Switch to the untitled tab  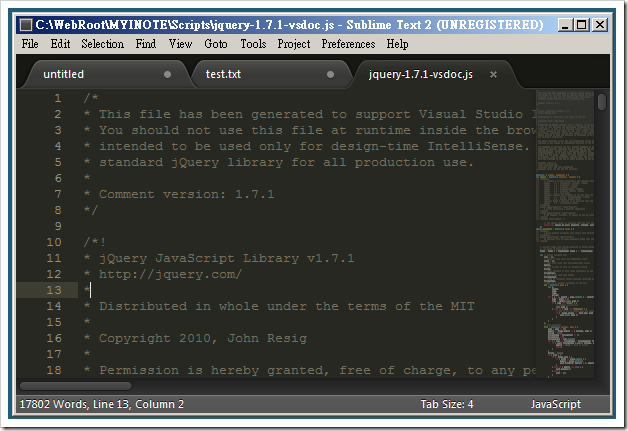click(x=106, y=74)
